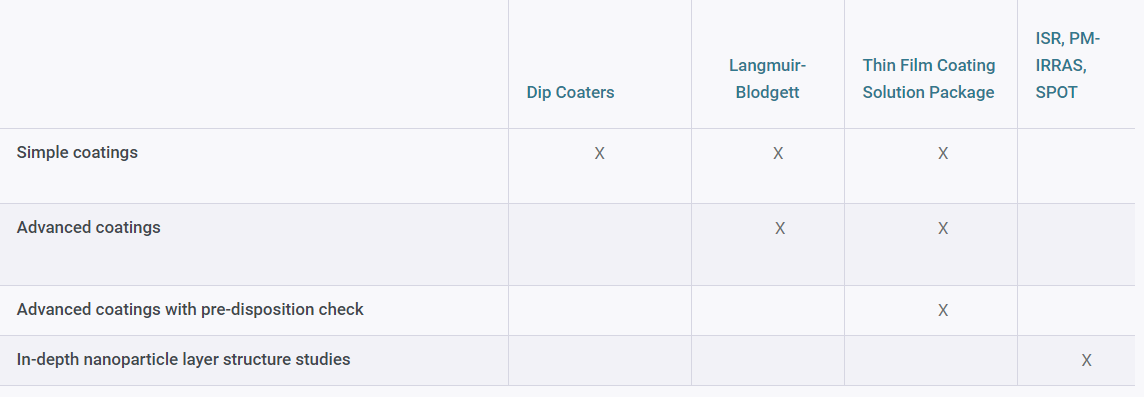Open the ISR, PM-IRRAS, SPOT link
The width and height of the screenshot is (1144, 397).
coord(1067,66)
